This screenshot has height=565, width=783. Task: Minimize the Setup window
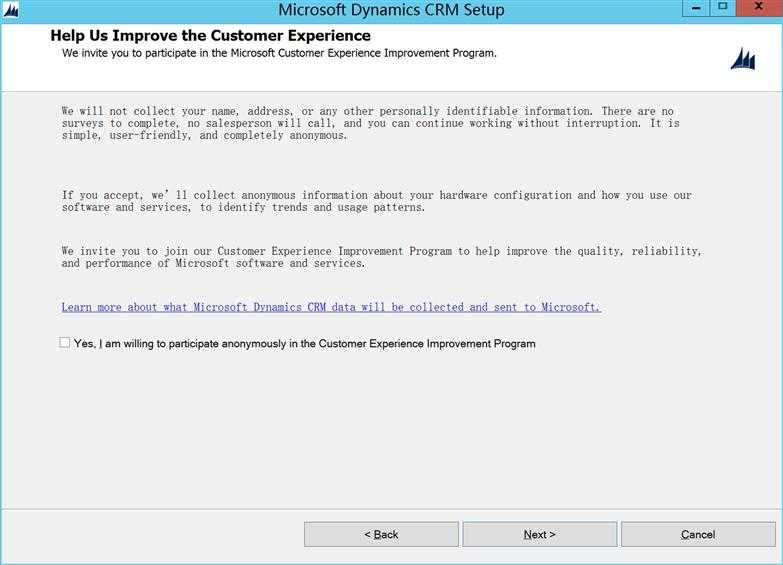(696, 7)
